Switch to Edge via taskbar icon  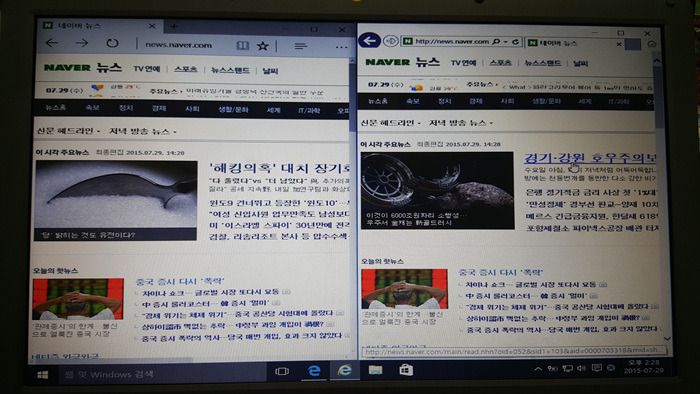tap(314, 370)
